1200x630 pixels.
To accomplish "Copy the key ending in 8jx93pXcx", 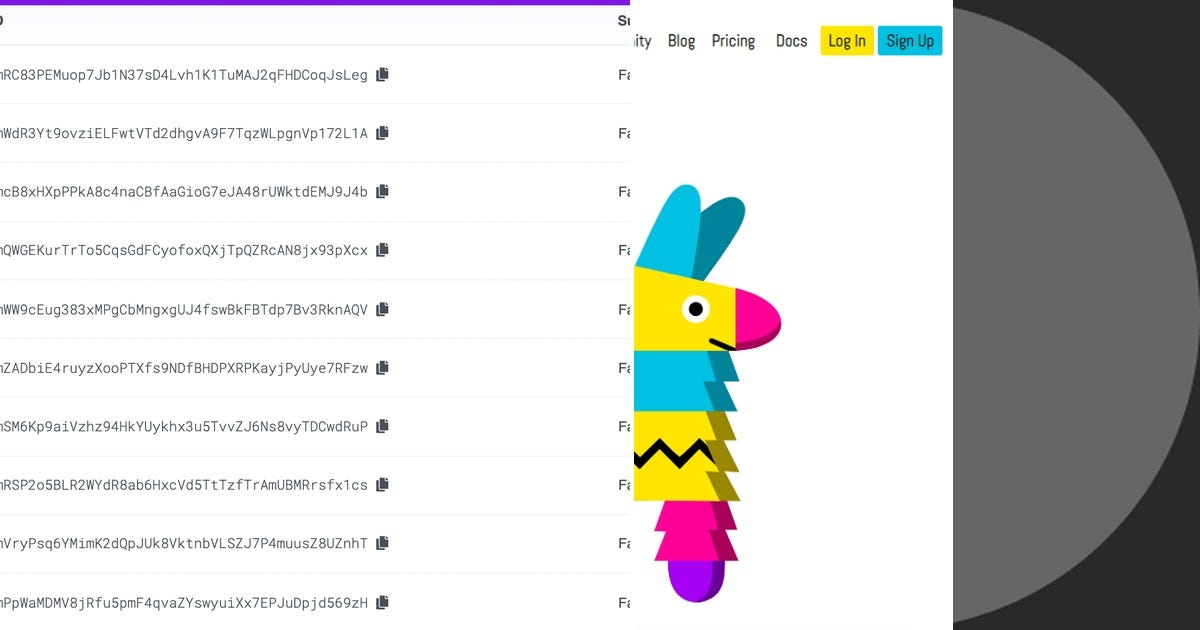I will pos(382,250).
